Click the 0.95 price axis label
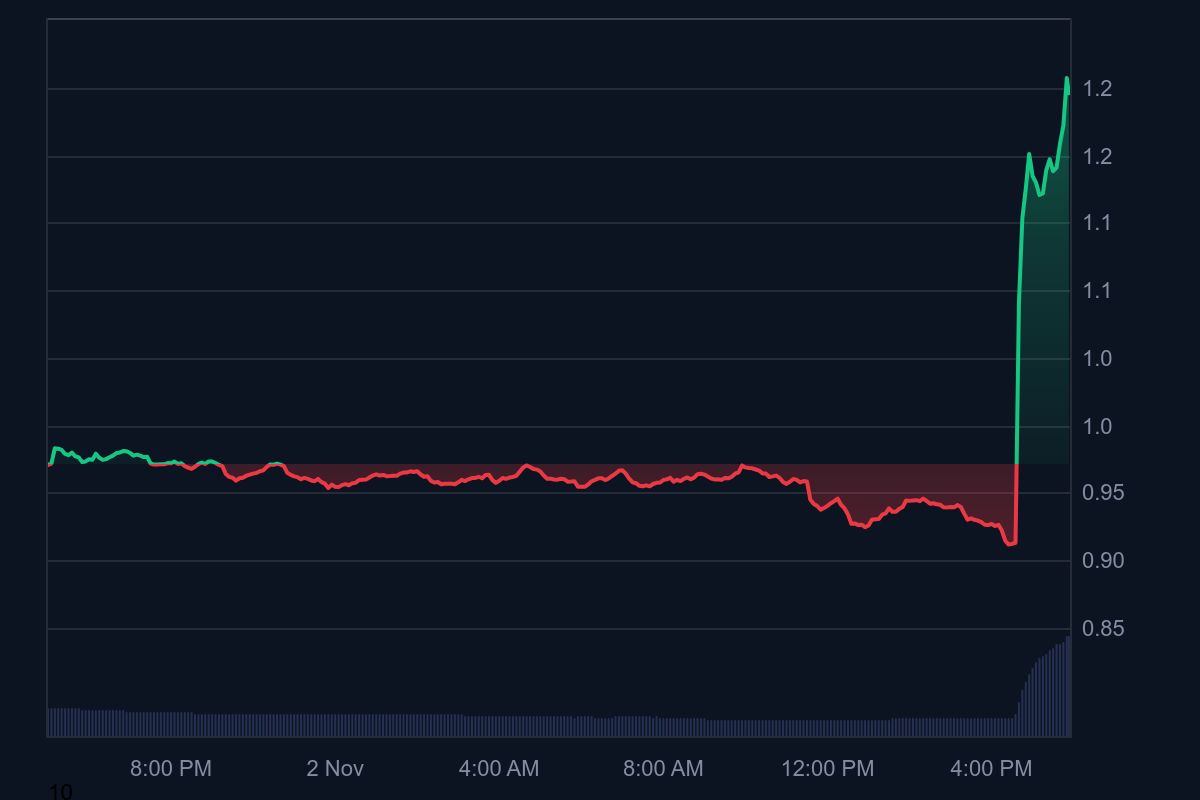Image resolution: width=1200 pixels, height=800 pixels. (x=1103, y=492)
